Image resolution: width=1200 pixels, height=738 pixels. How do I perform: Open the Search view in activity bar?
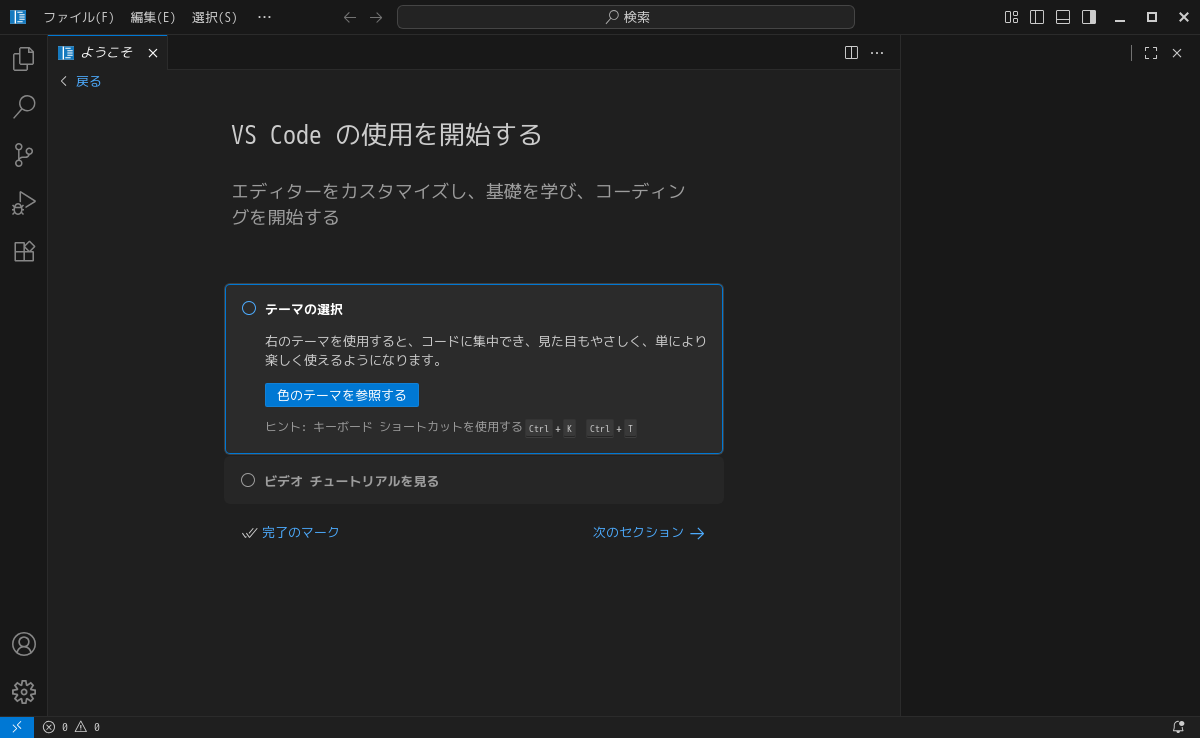point(24,107)
